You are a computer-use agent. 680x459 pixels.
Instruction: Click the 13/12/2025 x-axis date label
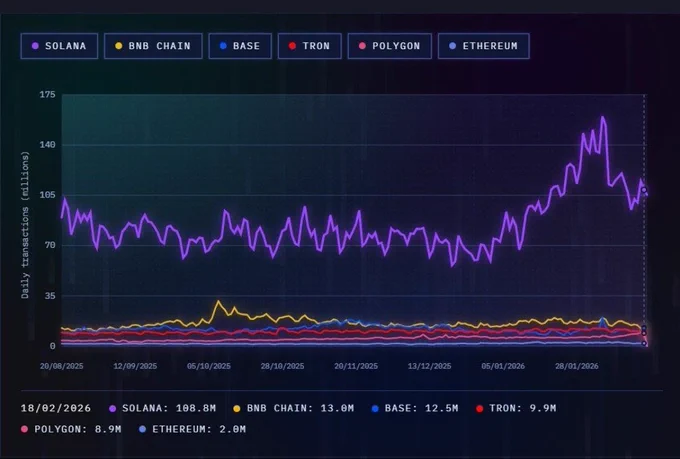pyautogui.click(x=429, y=366)
